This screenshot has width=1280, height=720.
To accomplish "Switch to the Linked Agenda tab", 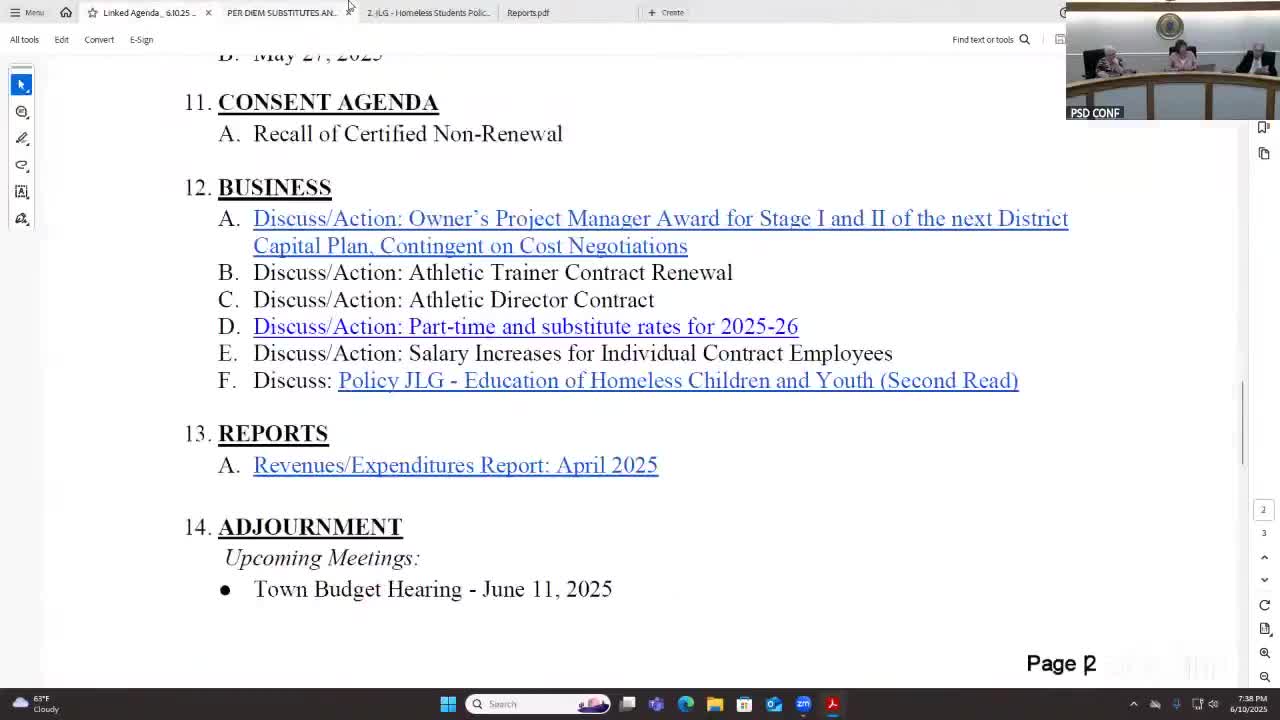I will (x=150, y=13).
